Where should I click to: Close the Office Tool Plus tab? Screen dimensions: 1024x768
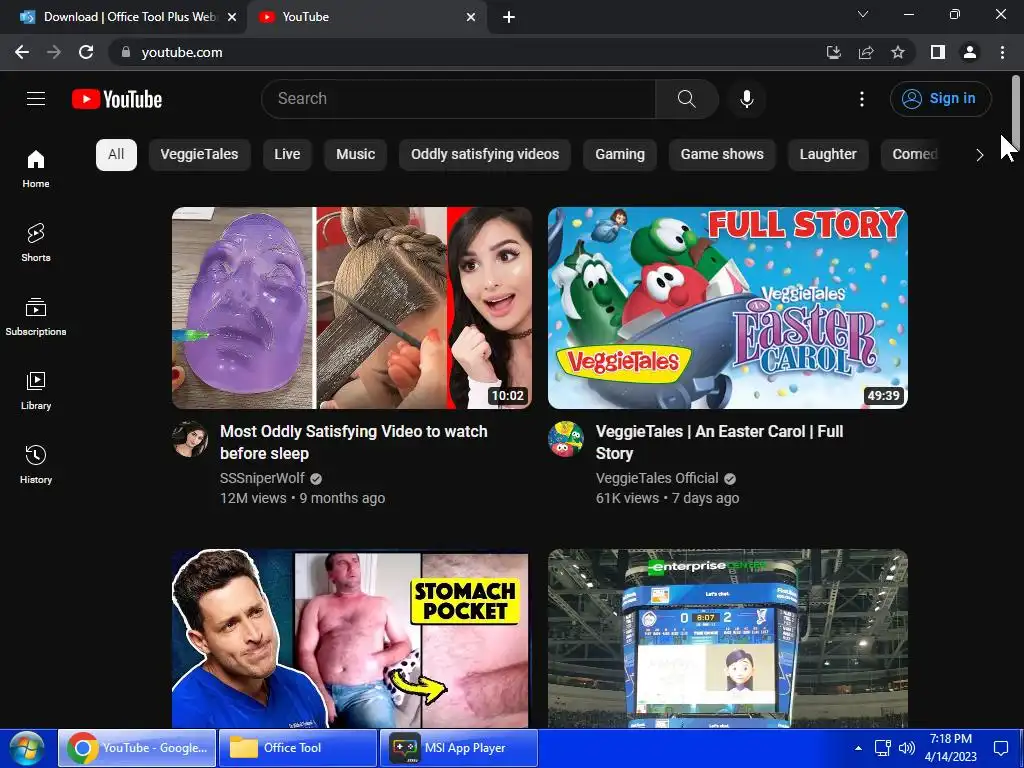pos(232,17)
